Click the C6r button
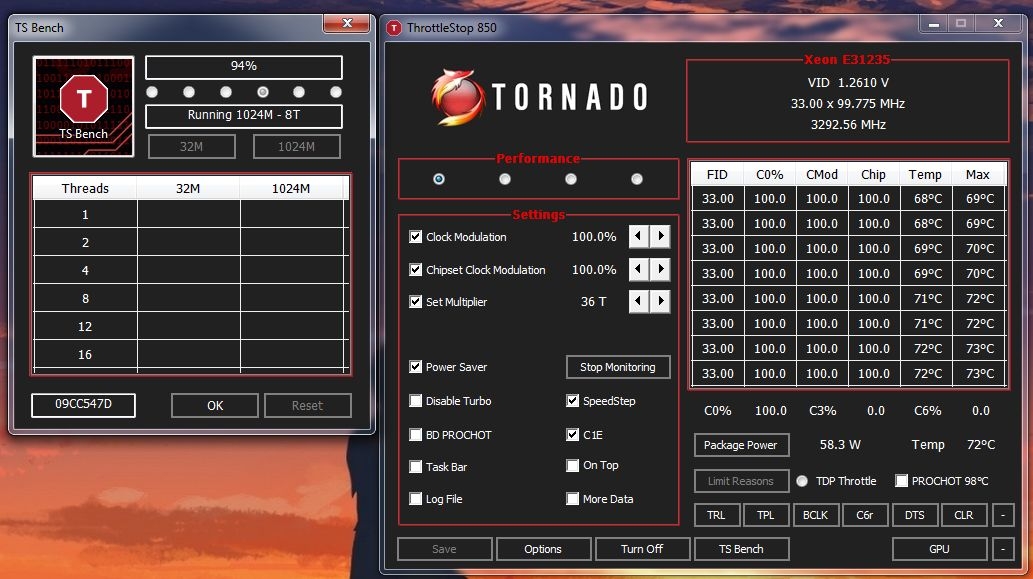Screen dimensions: 1033x579 (x=864, y=515)
